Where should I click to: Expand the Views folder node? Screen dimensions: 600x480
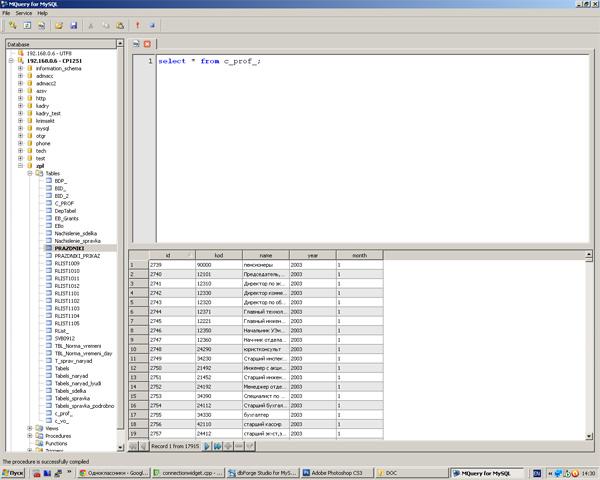tap(30, 428)
